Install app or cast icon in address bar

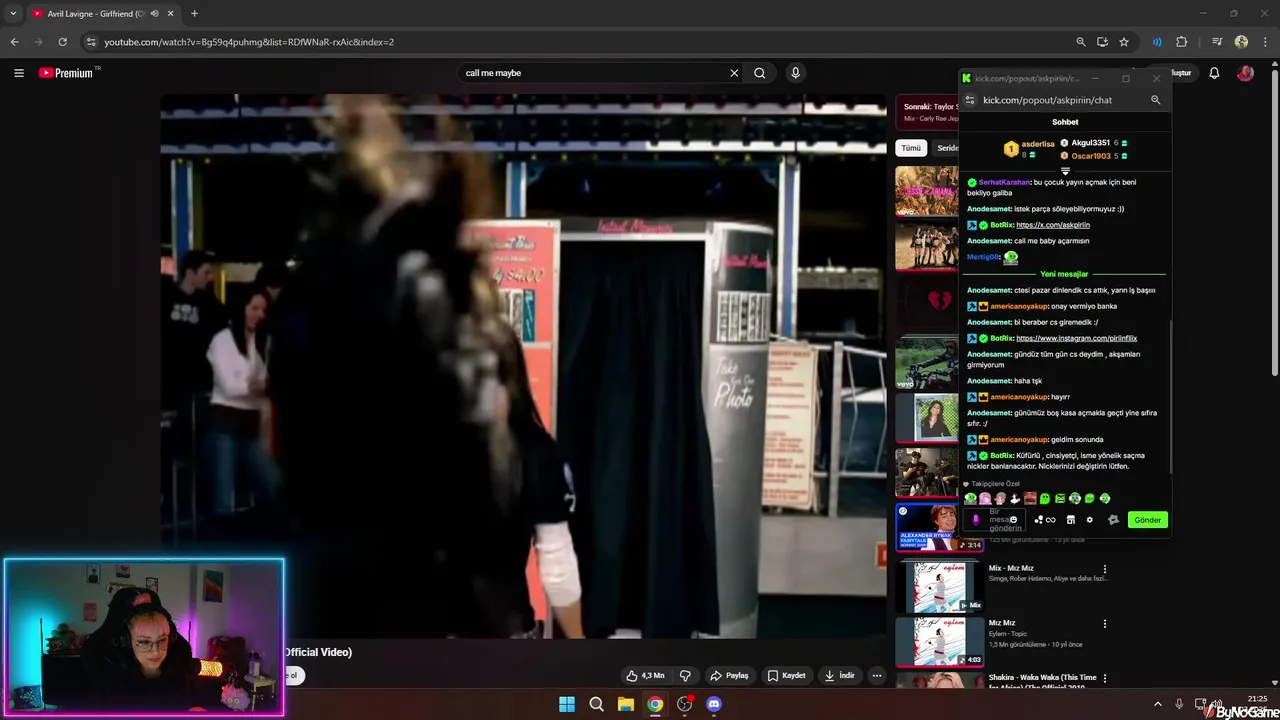[1102, 42]
